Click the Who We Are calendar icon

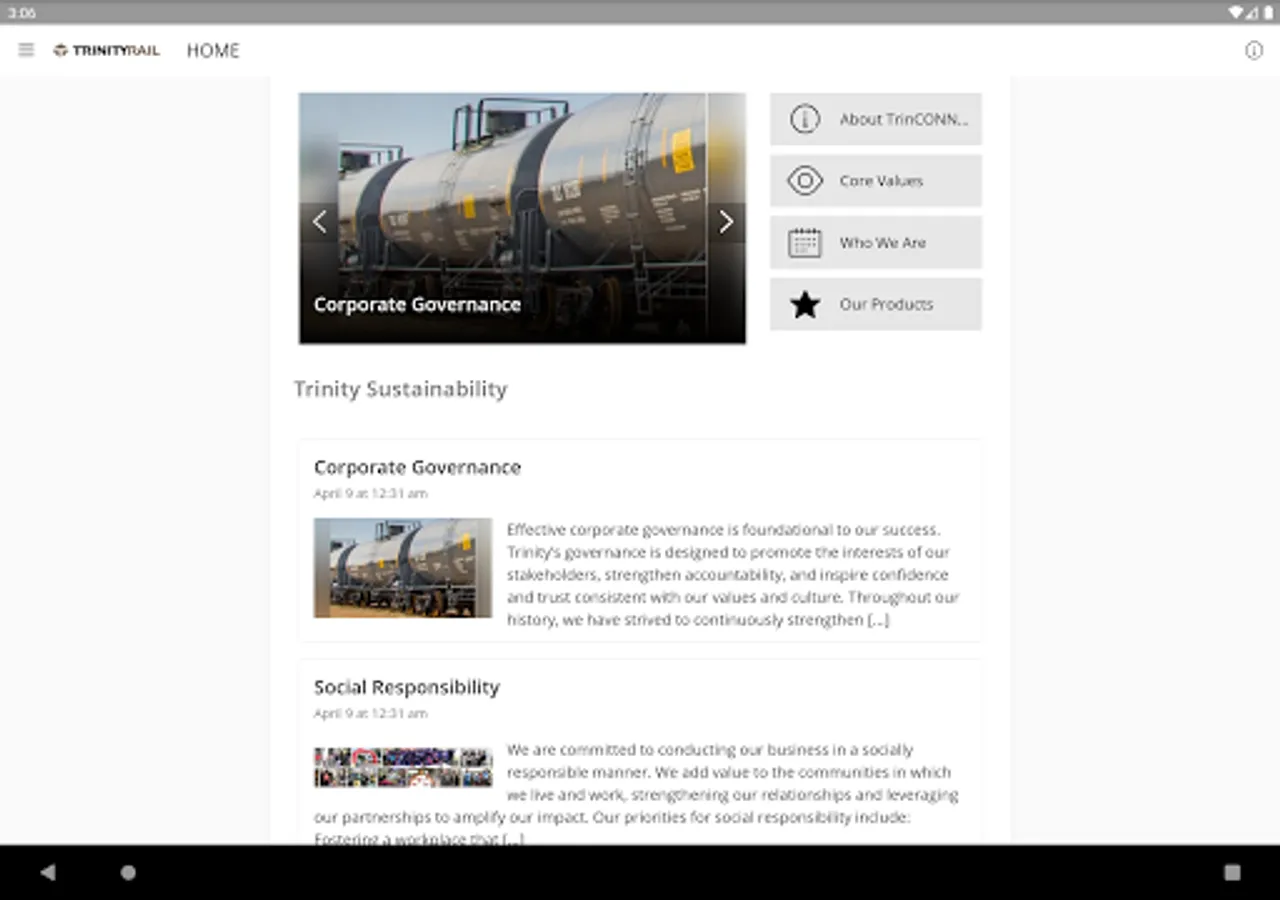click(x=805, y=243)
